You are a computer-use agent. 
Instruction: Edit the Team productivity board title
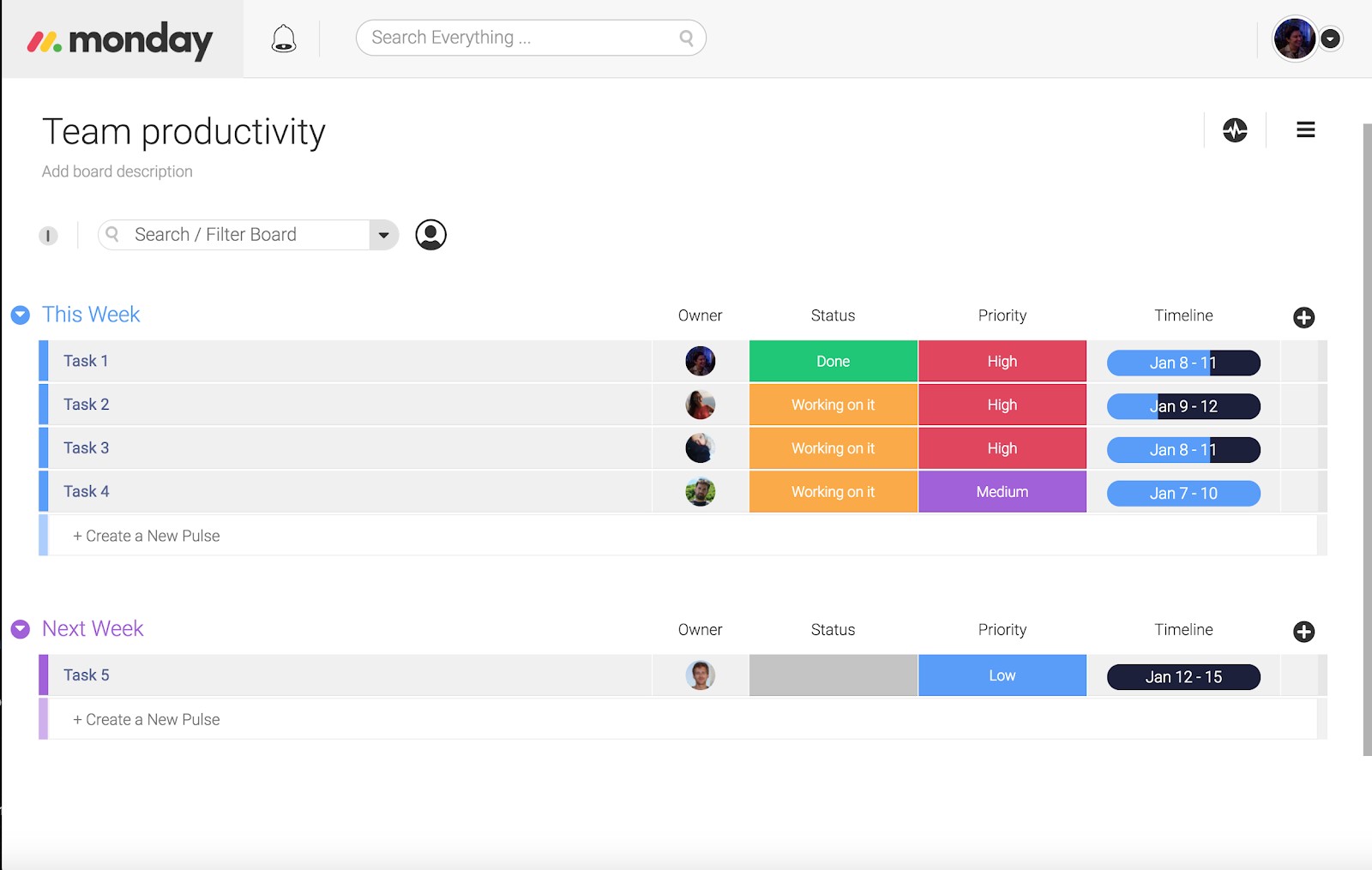(x=184, y=133)
